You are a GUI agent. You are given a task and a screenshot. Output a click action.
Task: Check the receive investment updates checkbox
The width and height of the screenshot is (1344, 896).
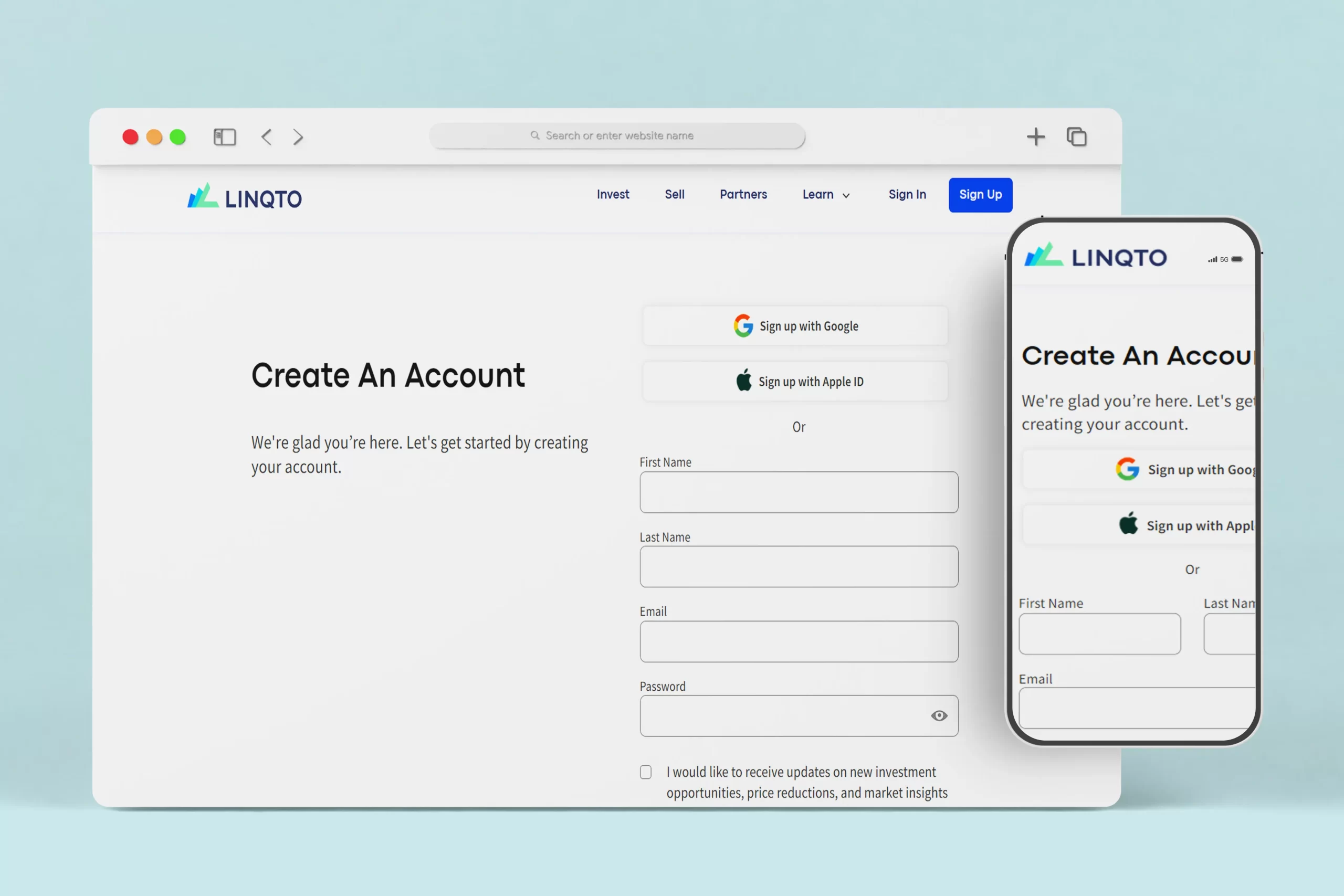click(646, 772)
